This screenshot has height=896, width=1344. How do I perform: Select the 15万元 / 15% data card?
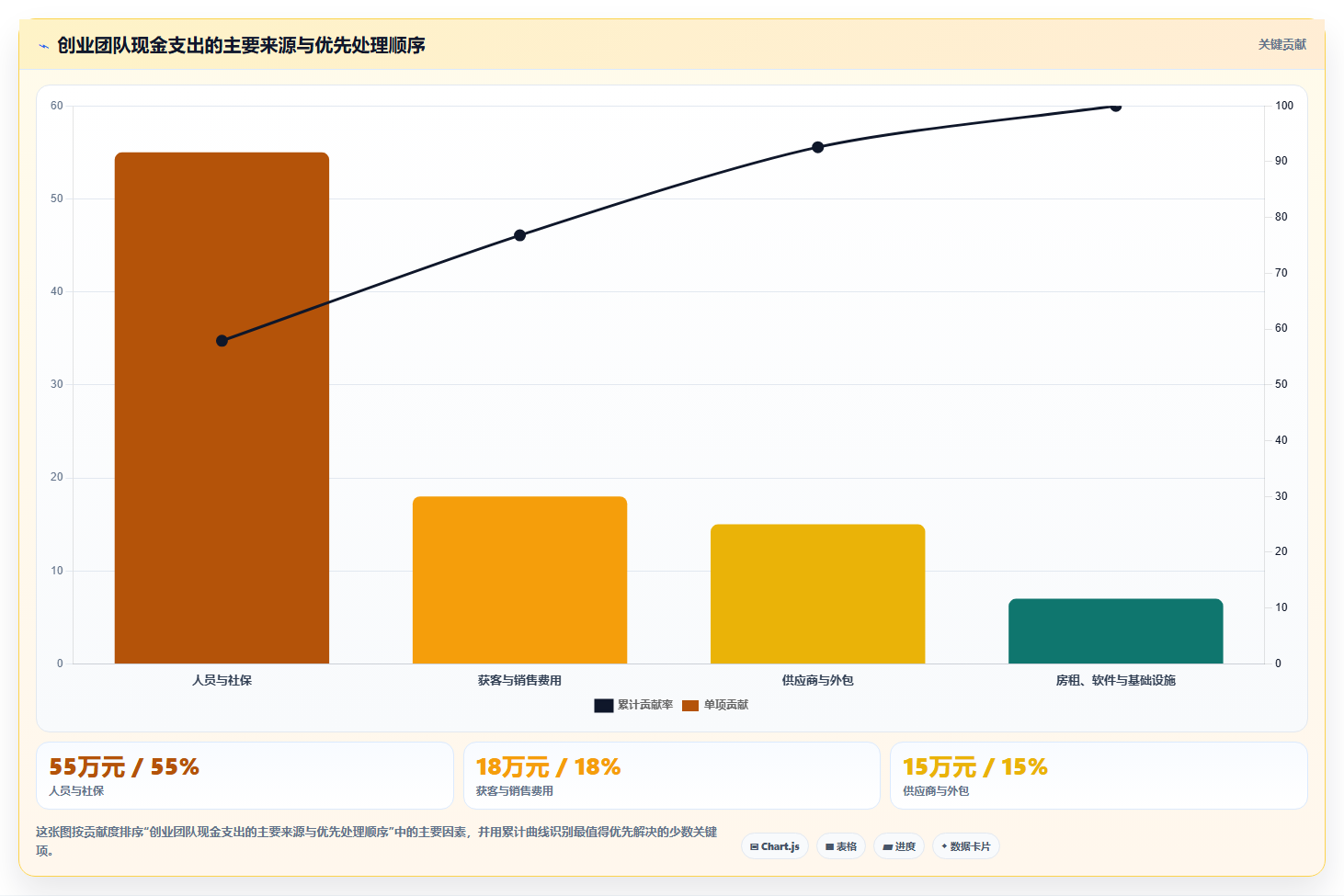click(1099, 776)
